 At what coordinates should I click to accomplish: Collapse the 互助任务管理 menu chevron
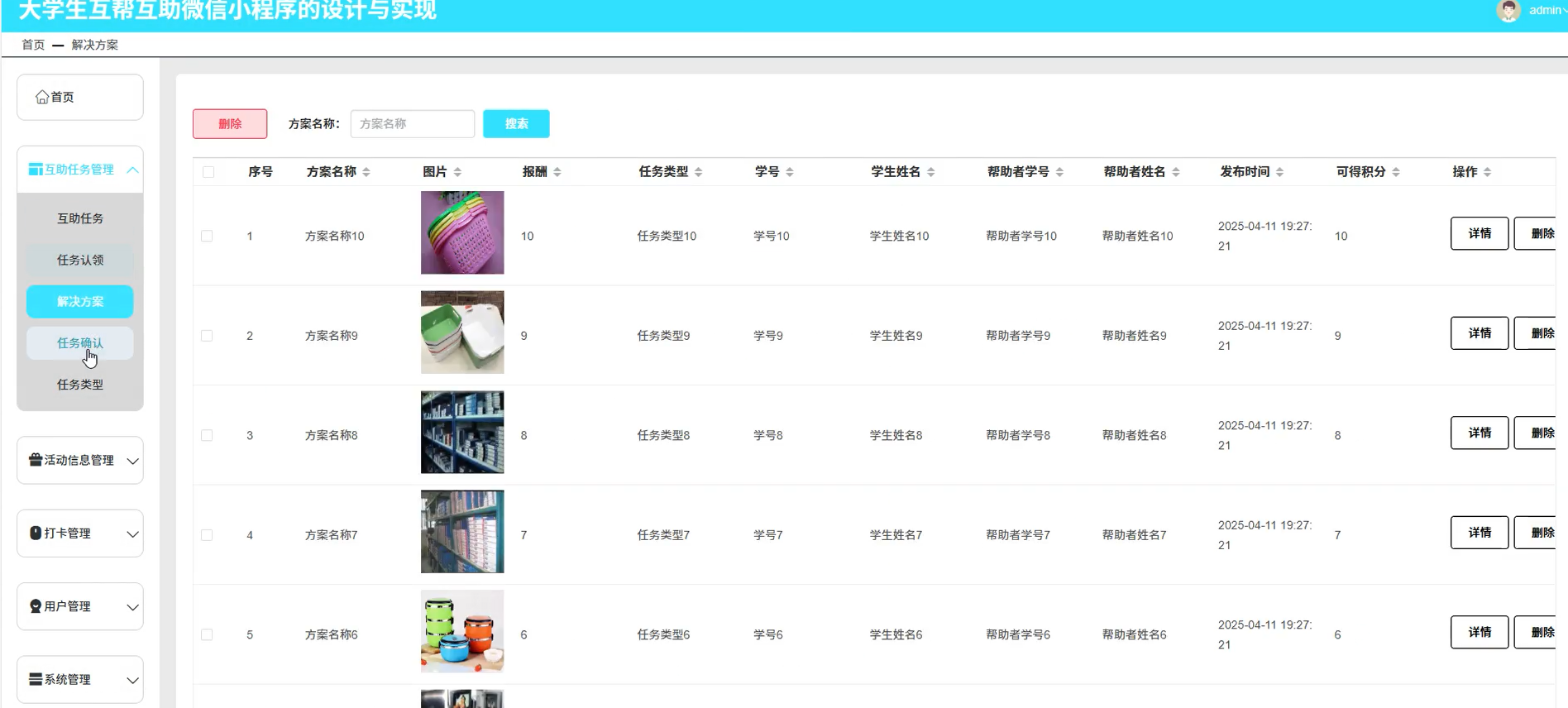[132, 170]
